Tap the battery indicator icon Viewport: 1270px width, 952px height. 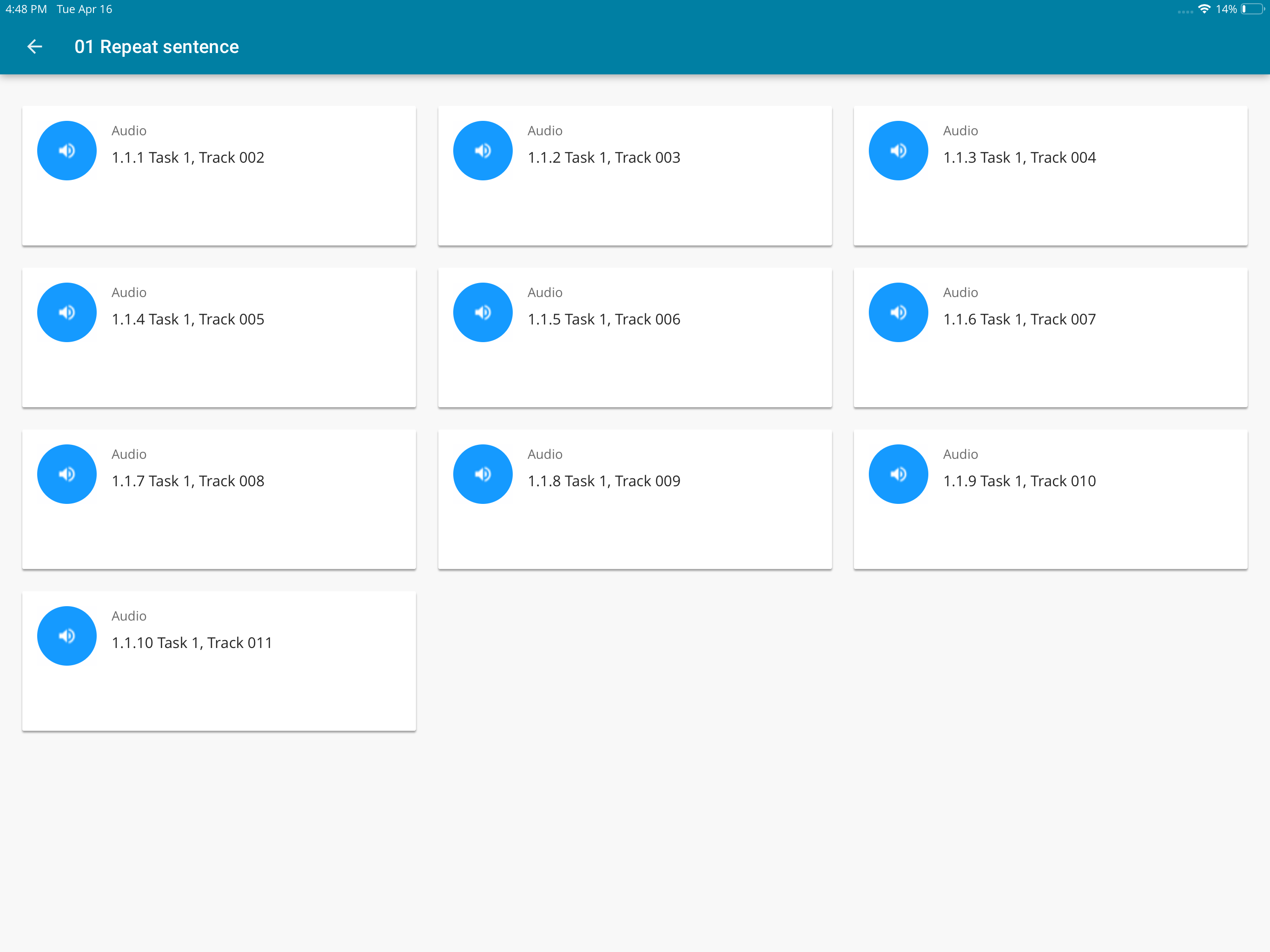[x=1252, y=9]
